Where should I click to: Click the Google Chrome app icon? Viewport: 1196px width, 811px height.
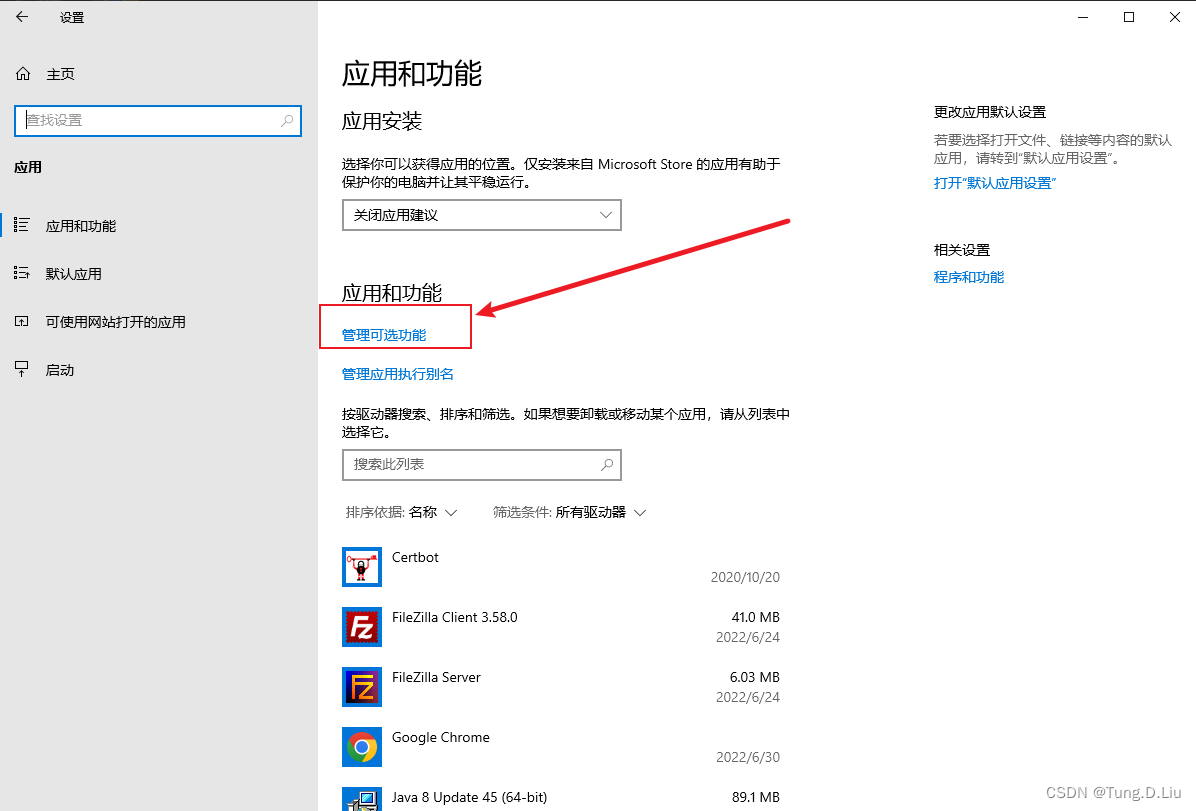(x=361, y=747)
